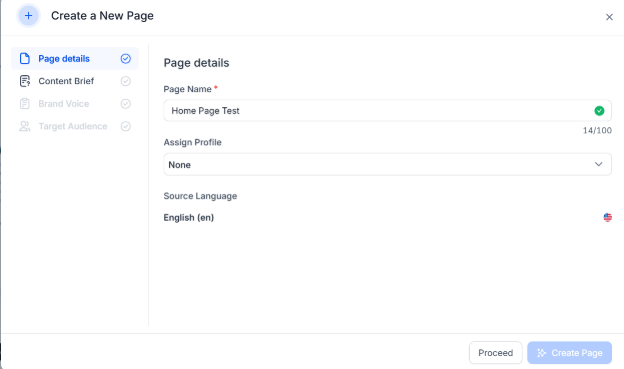Click the Create Page button
The image size is (624, 369).
click(569, 353)
